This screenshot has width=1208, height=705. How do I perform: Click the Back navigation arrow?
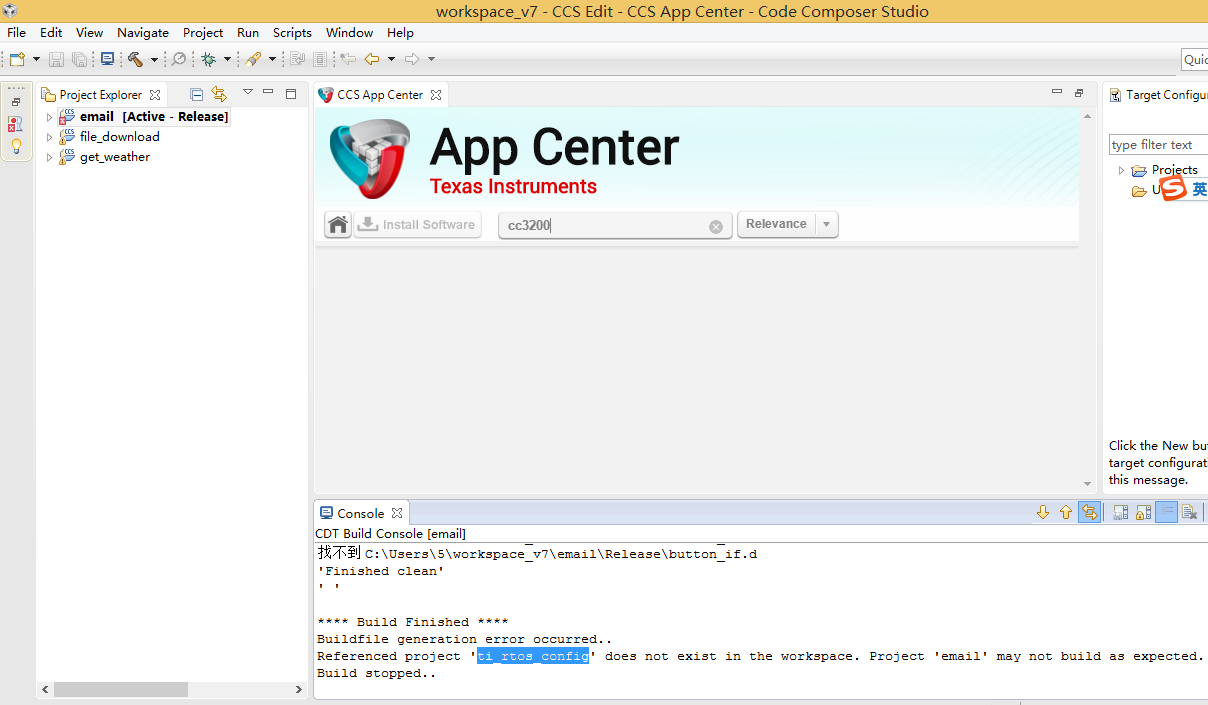(x=372, y=60)
